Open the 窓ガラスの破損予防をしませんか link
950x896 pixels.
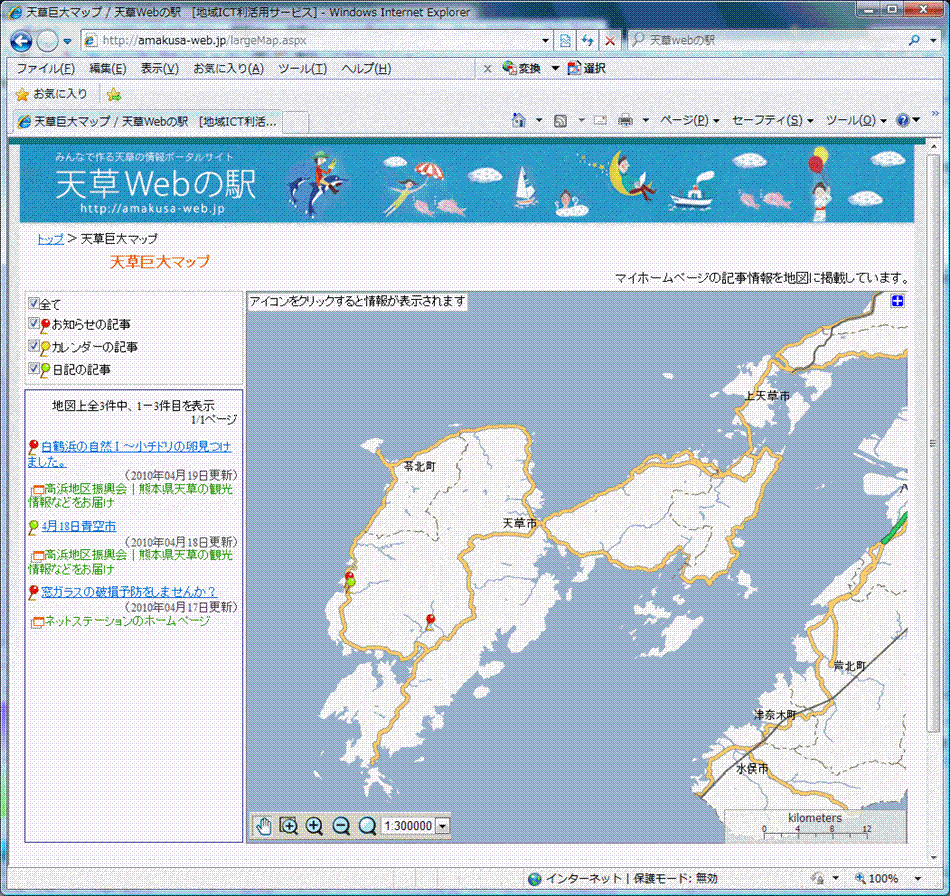128,592
